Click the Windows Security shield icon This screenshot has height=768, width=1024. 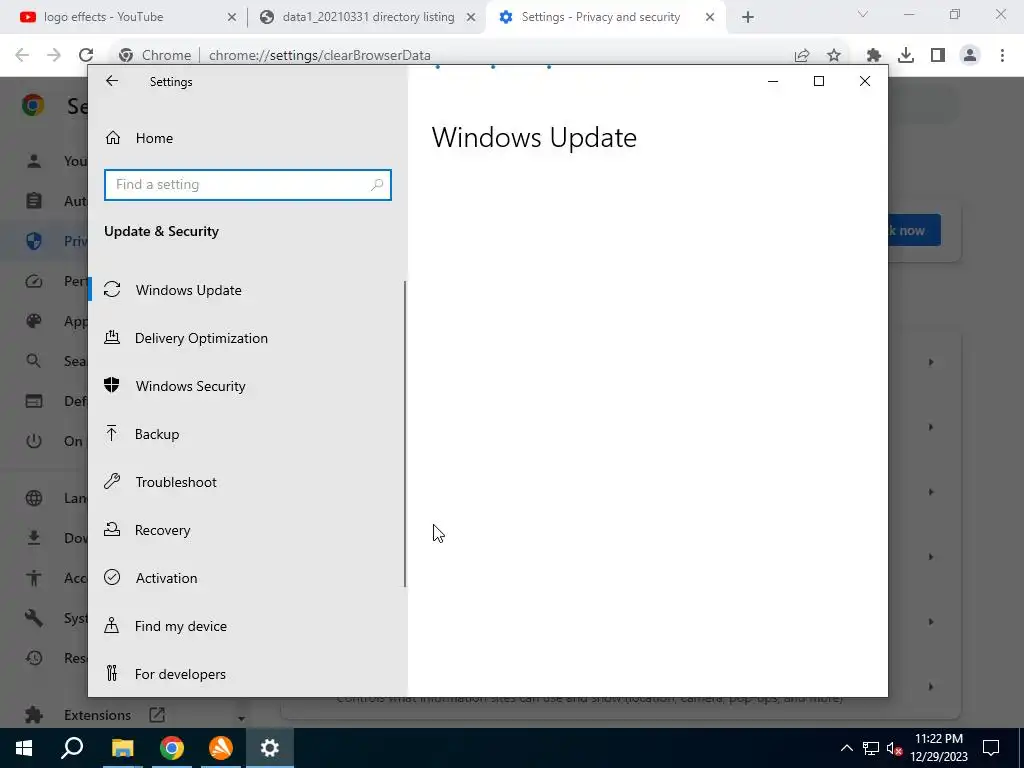tap(112, 385)
